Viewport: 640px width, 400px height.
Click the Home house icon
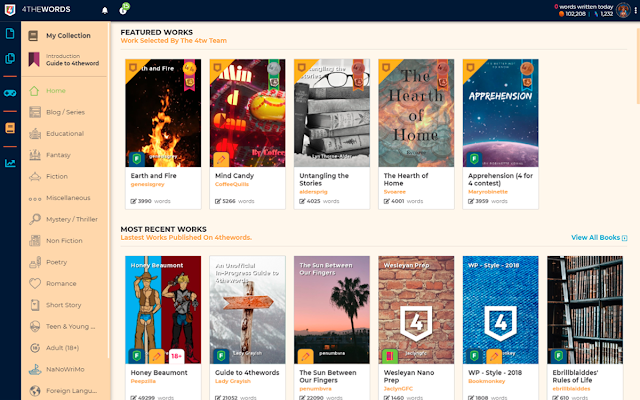[34, 91]
